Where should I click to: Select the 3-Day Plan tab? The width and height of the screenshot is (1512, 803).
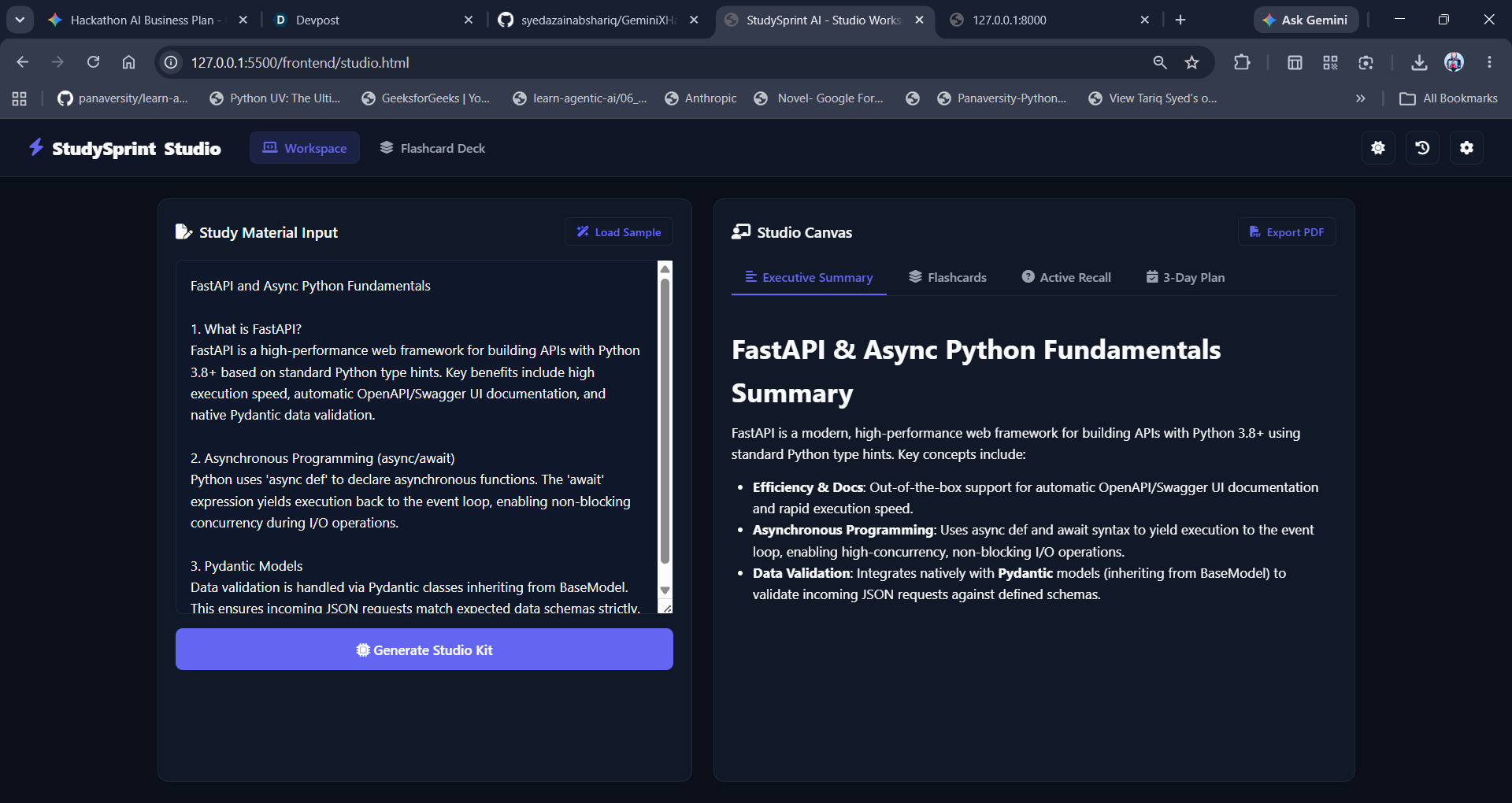point(1185,277)
